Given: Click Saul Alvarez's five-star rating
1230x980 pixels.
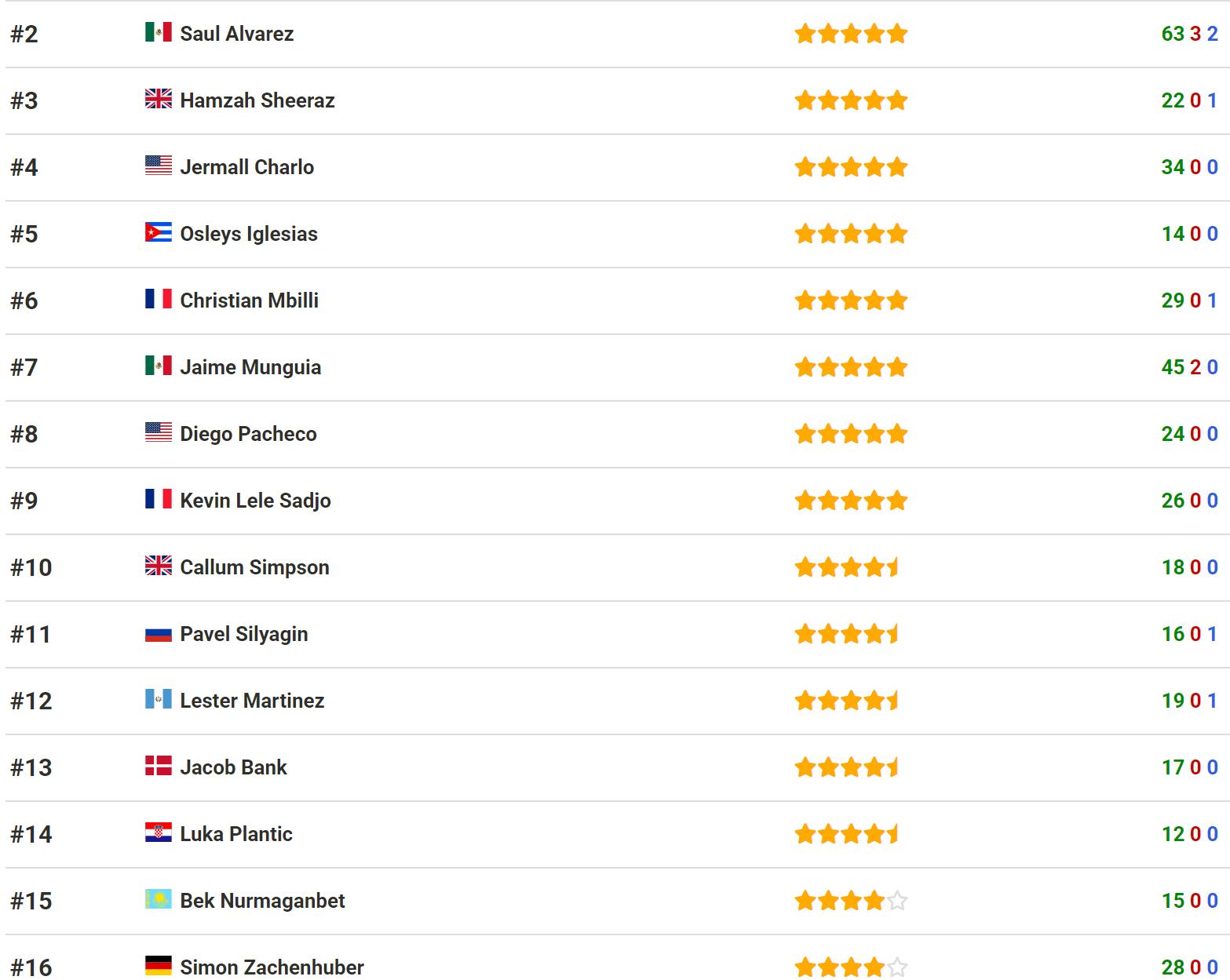Looking at the screenshot, I should pyautogui.click(x=851, y=34).
